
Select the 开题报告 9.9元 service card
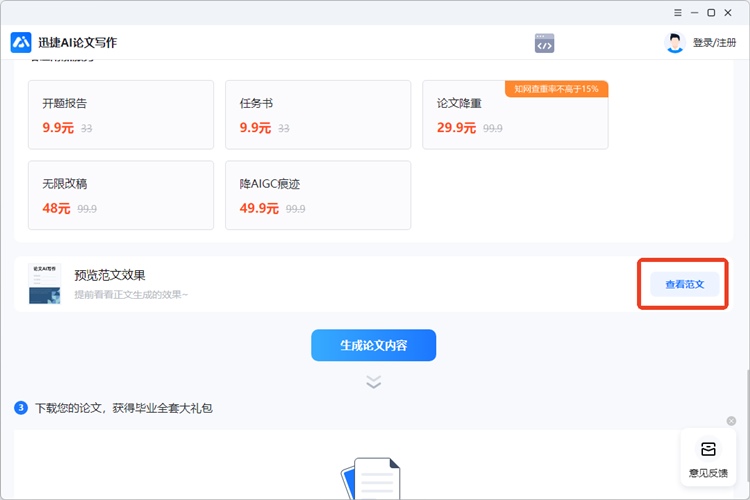click(x=121, y=115)
